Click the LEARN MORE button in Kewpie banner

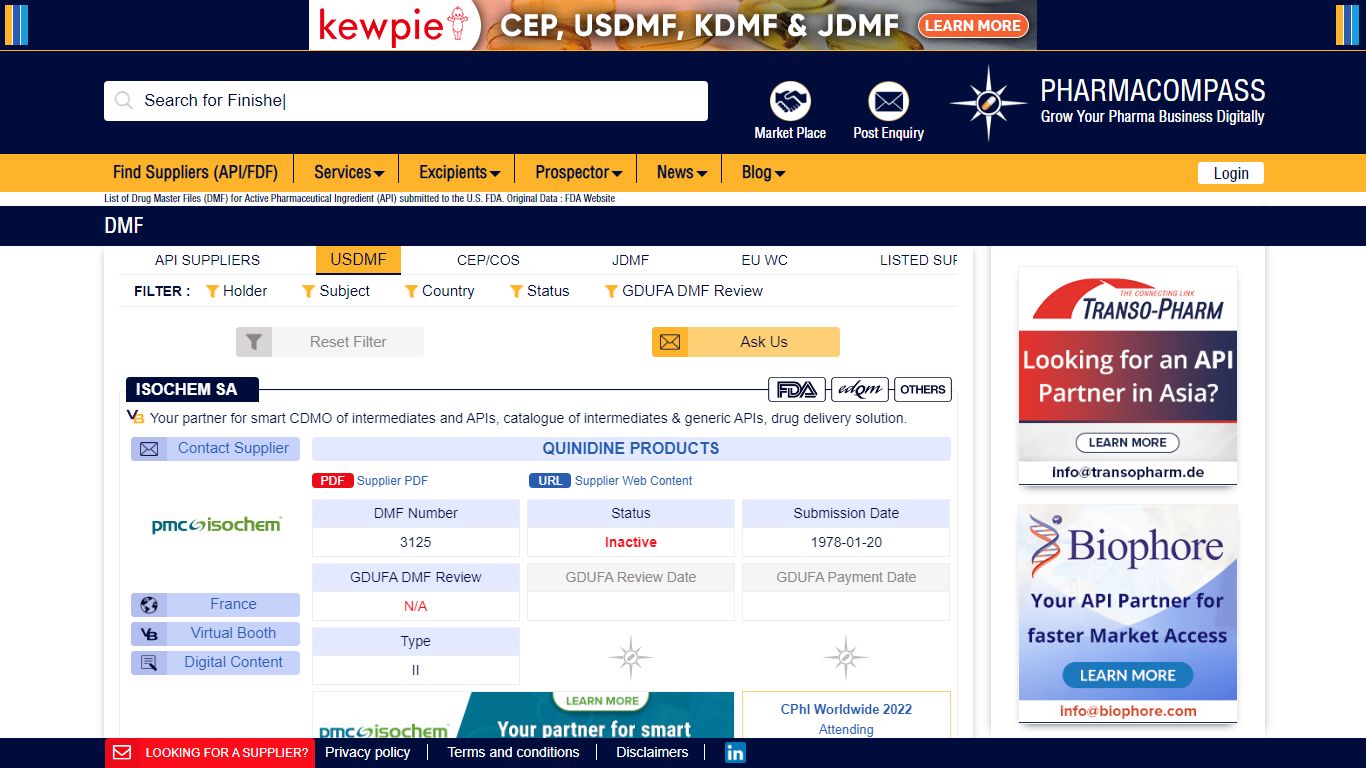coord(973,26)
